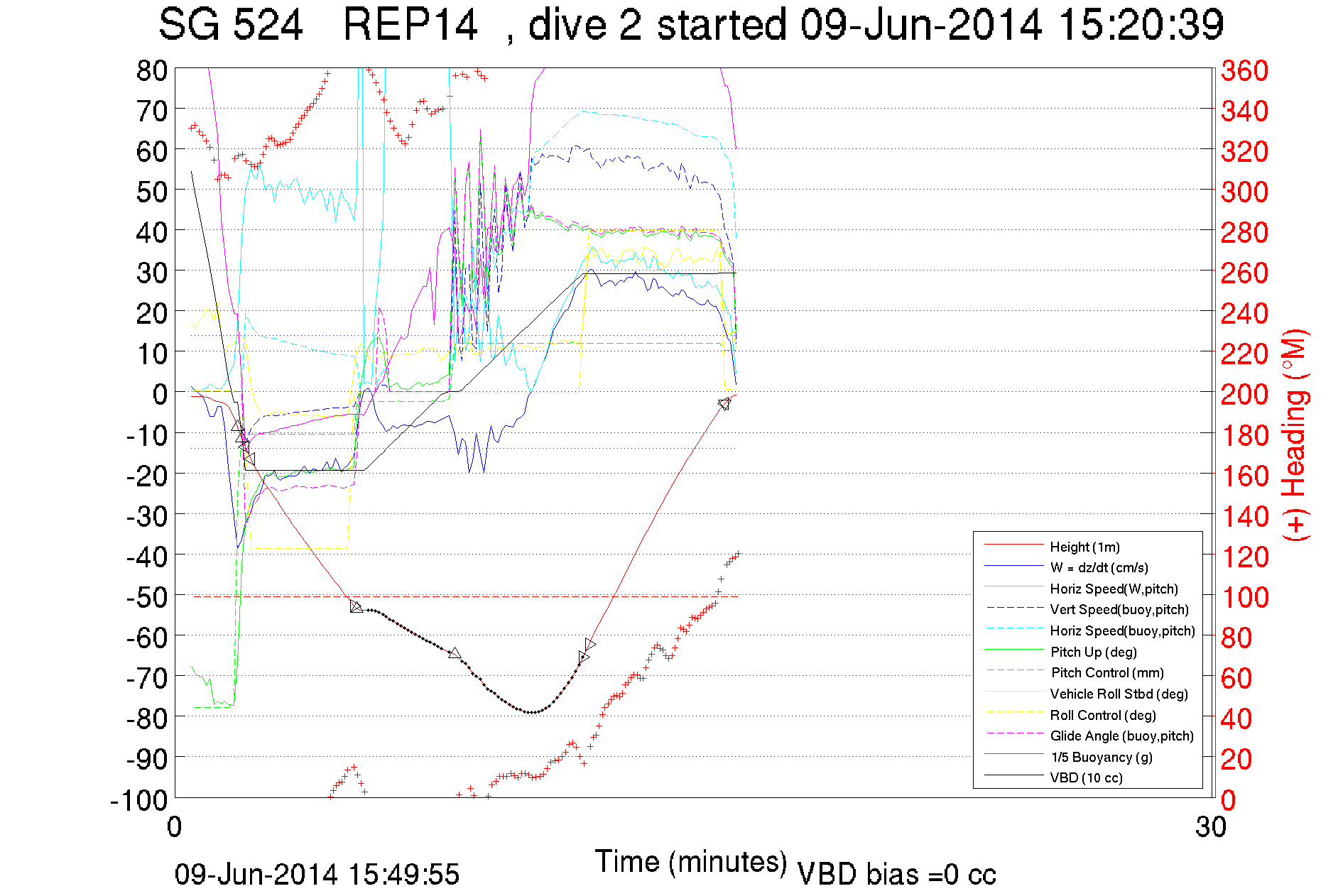Select the 'Pitch Control (mm)' legend entry
Viewport: 1343px width, 896px height.
1107,672
